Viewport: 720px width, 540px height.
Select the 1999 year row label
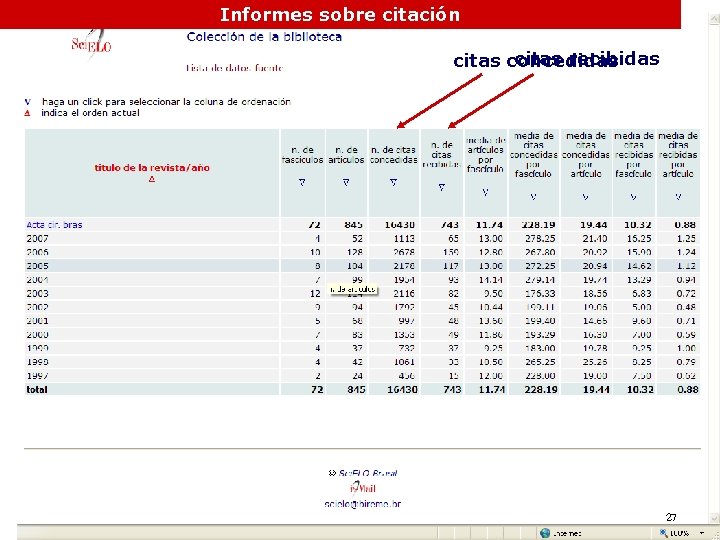tap(37, 348)
